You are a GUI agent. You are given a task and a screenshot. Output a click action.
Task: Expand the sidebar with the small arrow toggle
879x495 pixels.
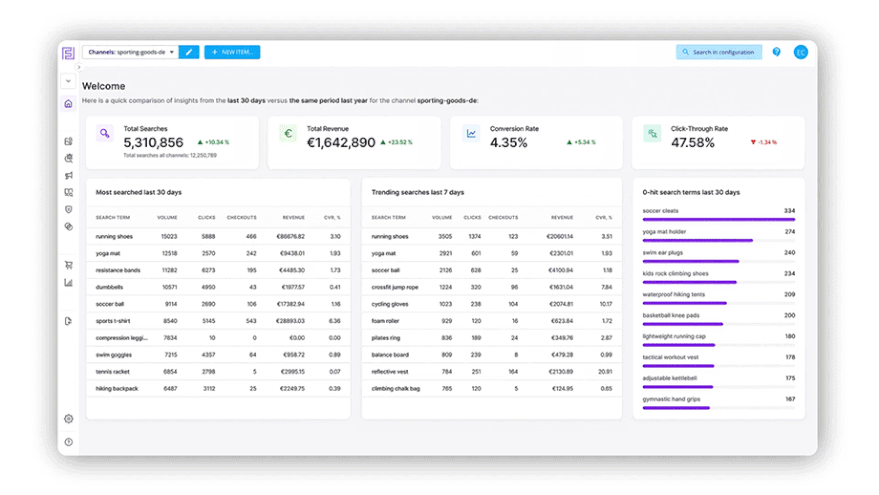78,67
